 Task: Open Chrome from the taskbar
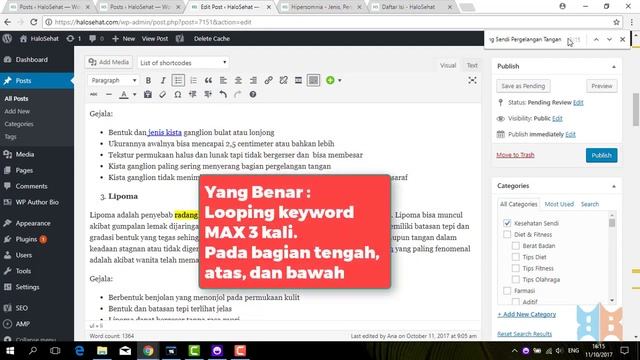click(148, 351)
